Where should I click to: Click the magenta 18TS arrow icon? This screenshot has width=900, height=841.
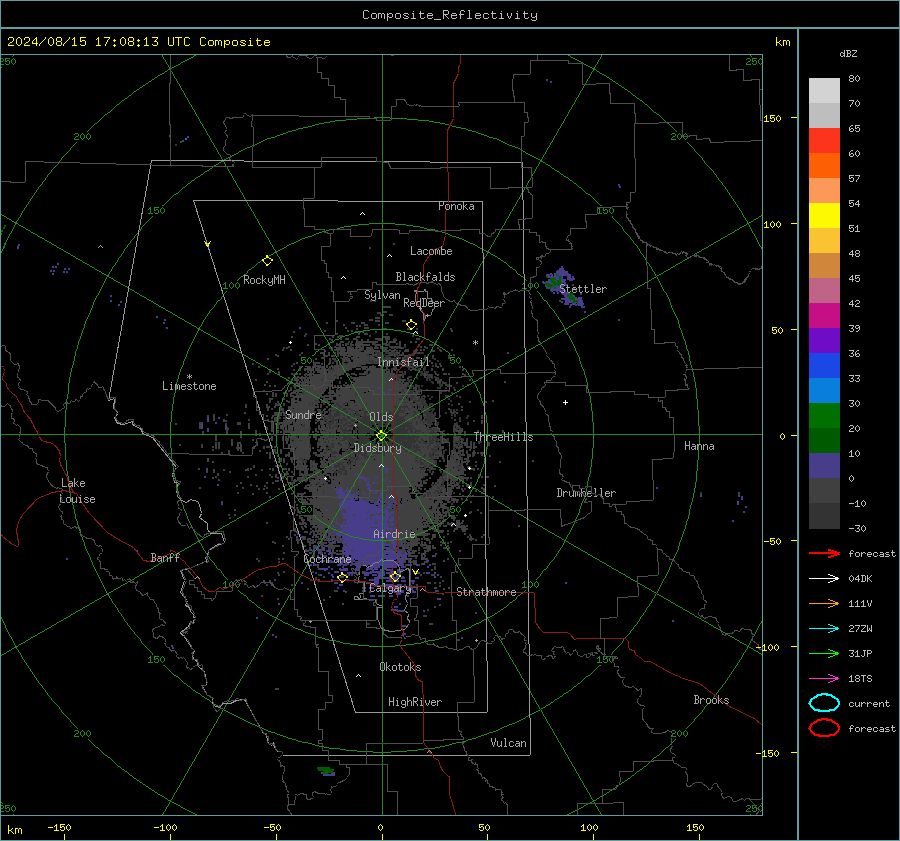(824, 679)
